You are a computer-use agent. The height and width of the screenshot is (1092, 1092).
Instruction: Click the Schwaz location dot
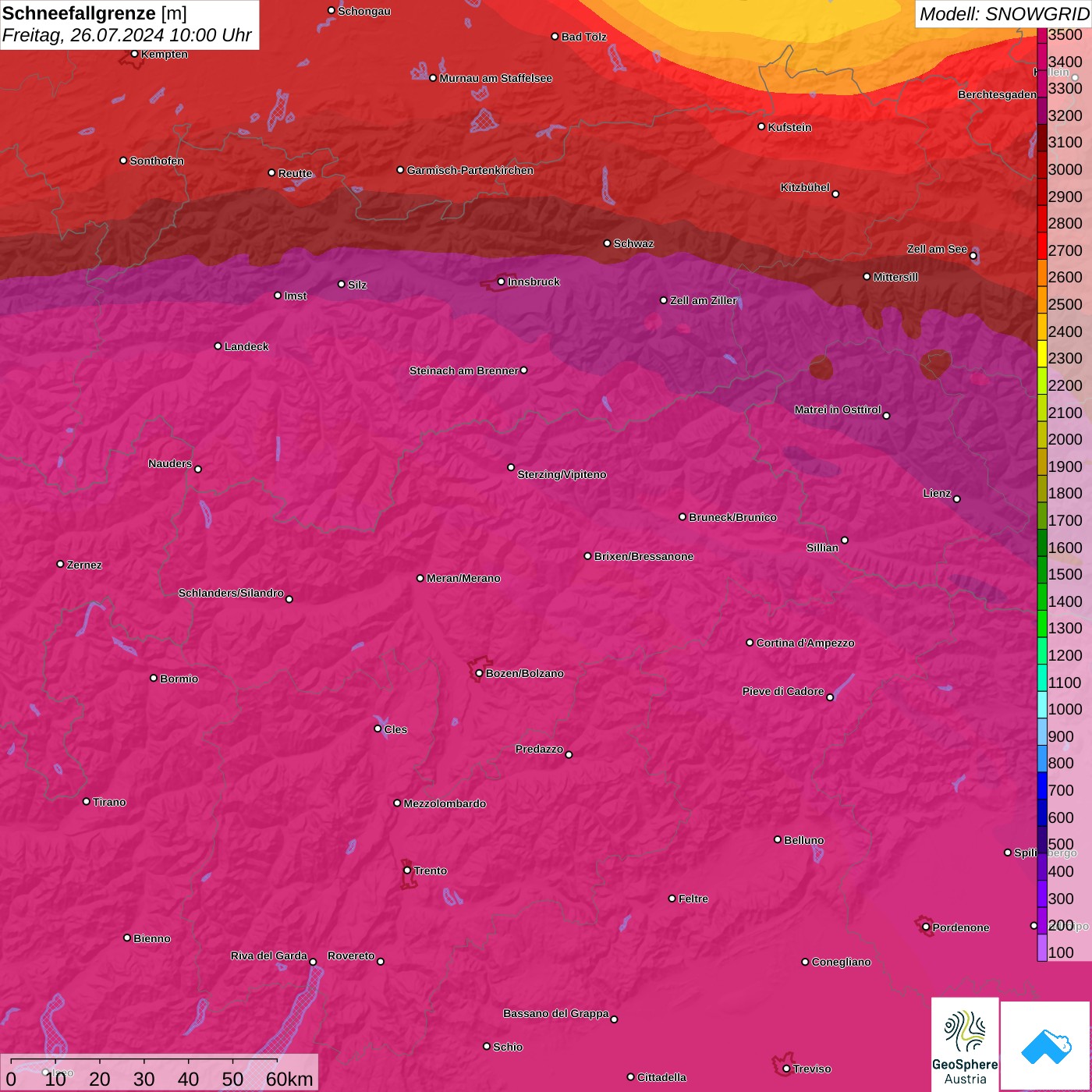607,243
